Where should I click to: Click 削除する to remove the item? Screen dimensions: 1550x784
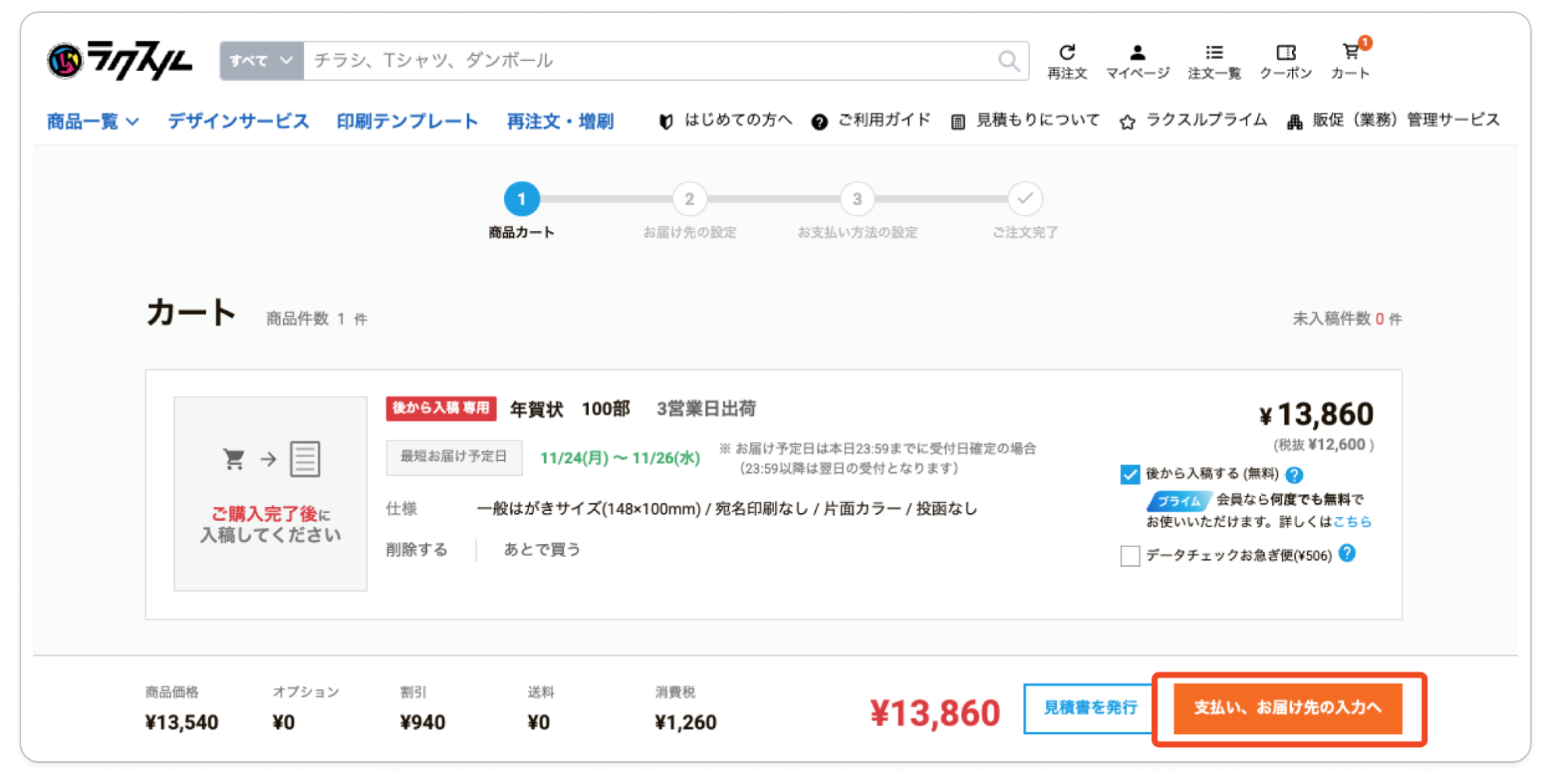(x=416, y=549)
